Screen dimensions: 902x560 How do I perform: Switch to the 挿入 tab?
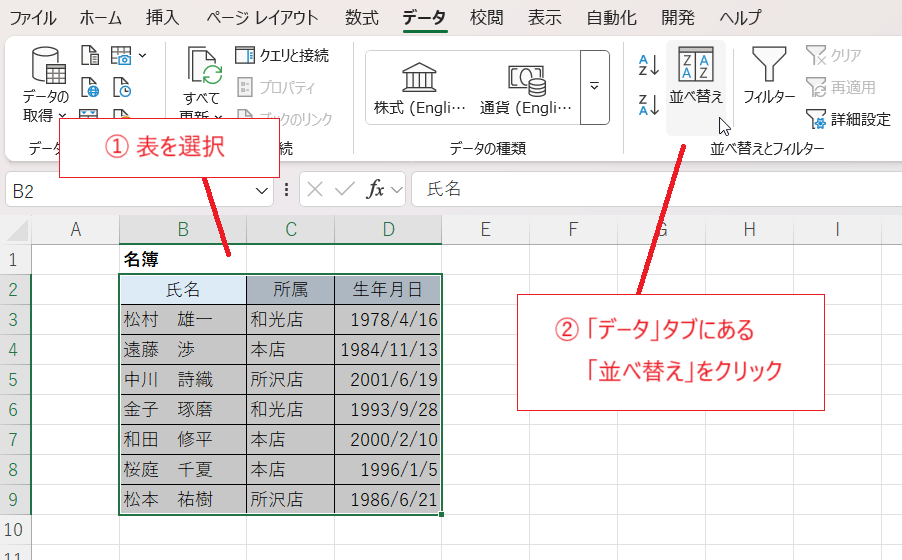click(x=163, y=18)
